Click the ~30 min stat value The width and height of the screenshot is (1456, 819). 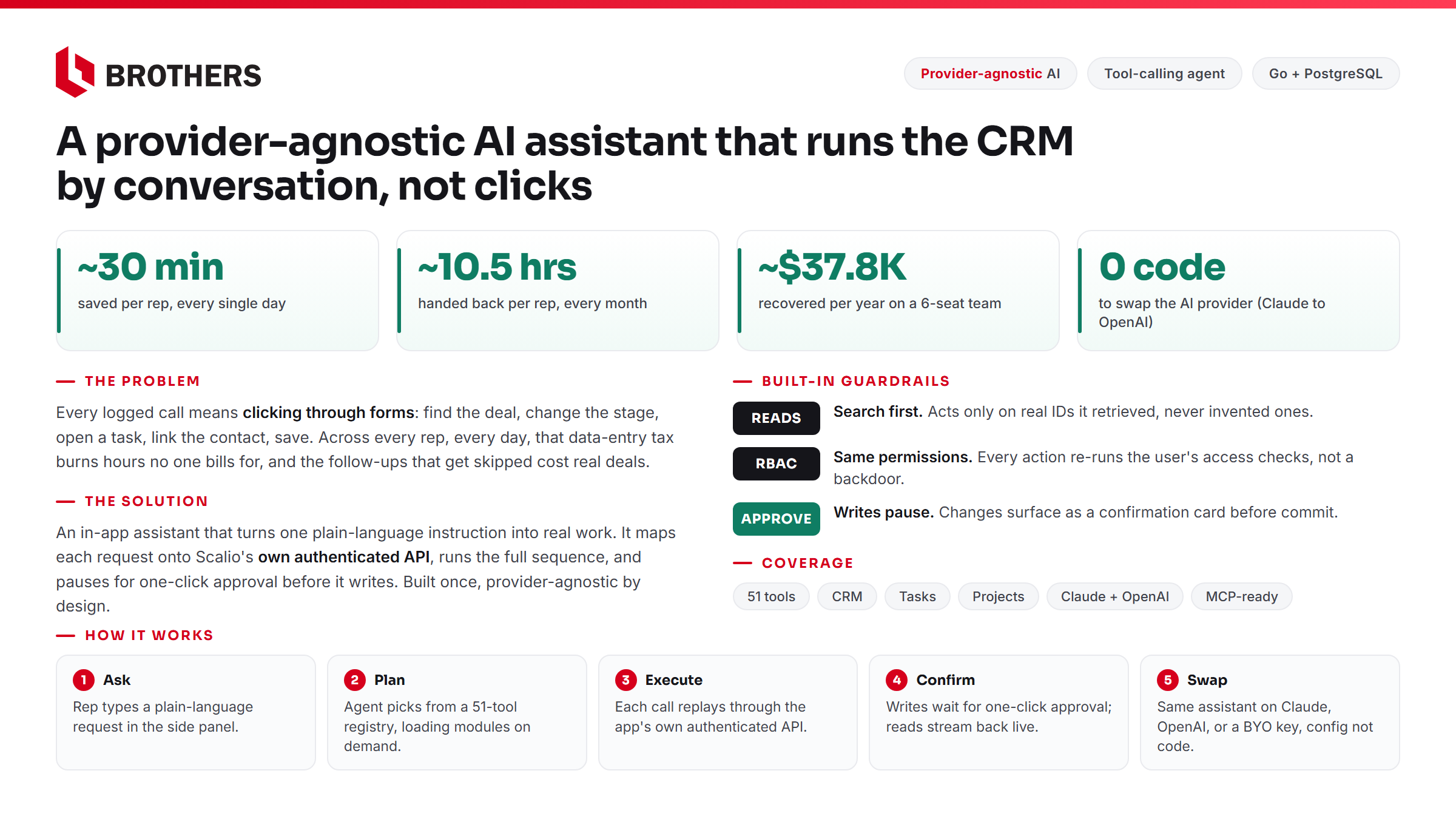pos(150,266)
